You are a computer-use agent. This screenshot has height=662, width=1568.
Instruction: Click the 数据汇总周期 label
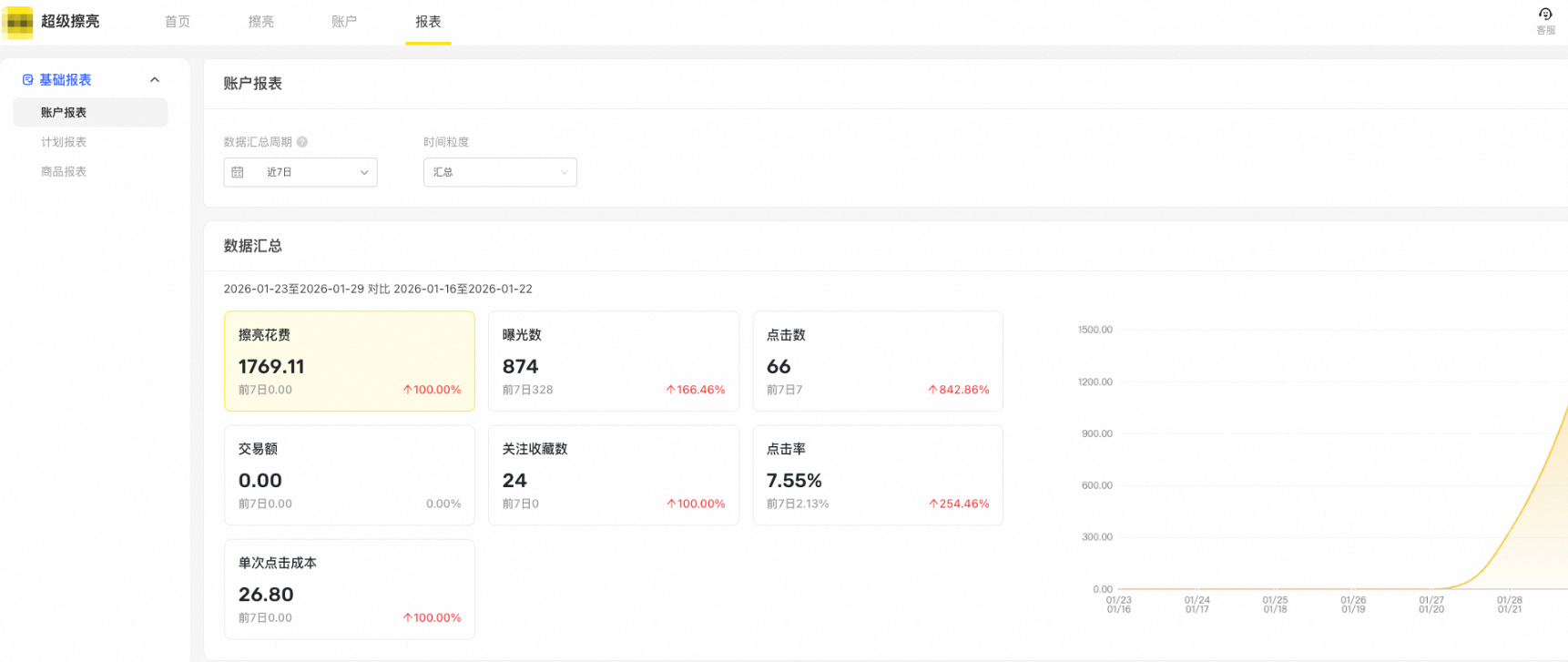pyautogui.click(x=258, y=142)
